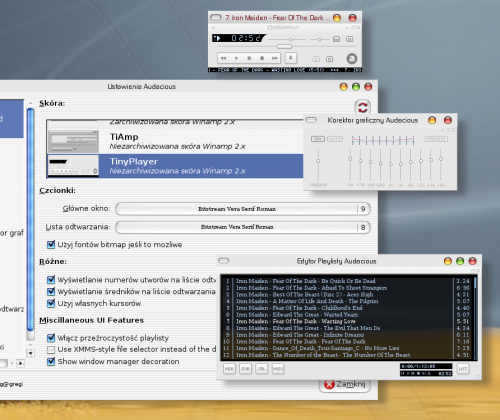Open the Główne okno font chooser
Viewport: 500px width, 420px height.
coord(243,209)
